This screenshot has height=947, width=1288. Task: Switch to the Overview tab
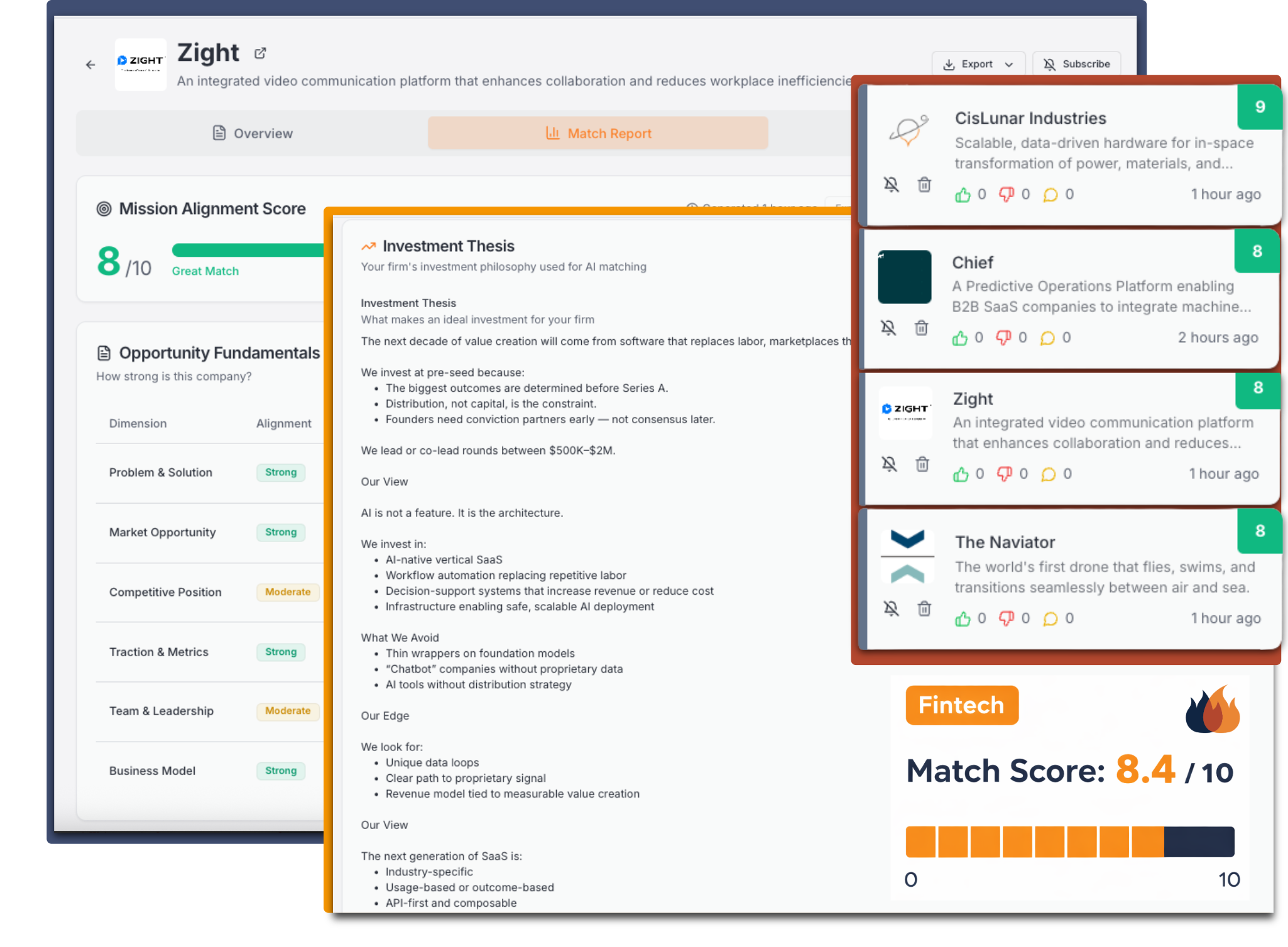click(253, 133)
